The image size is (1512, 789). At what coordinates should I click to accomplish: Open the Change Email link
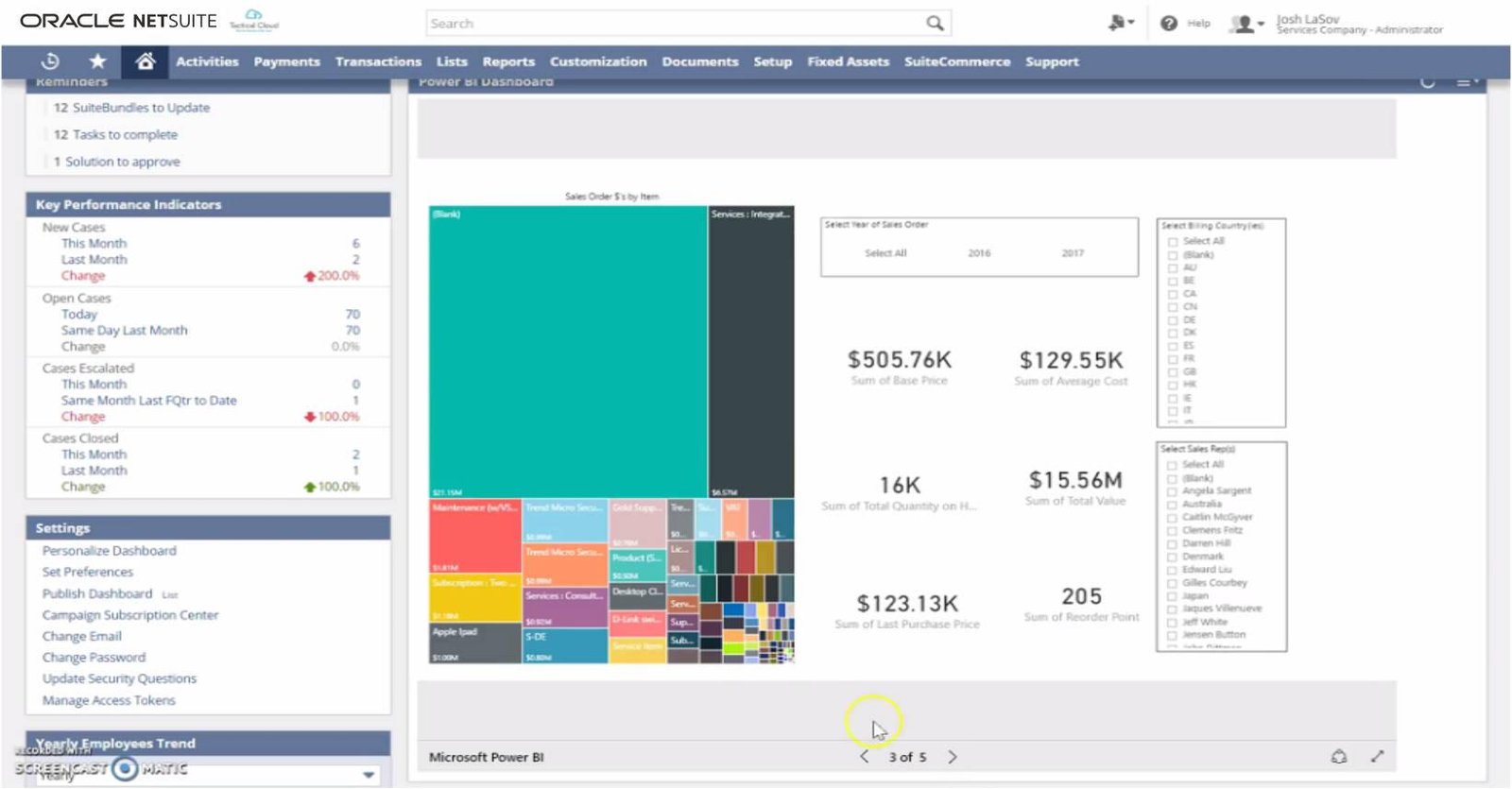(81, 636)
